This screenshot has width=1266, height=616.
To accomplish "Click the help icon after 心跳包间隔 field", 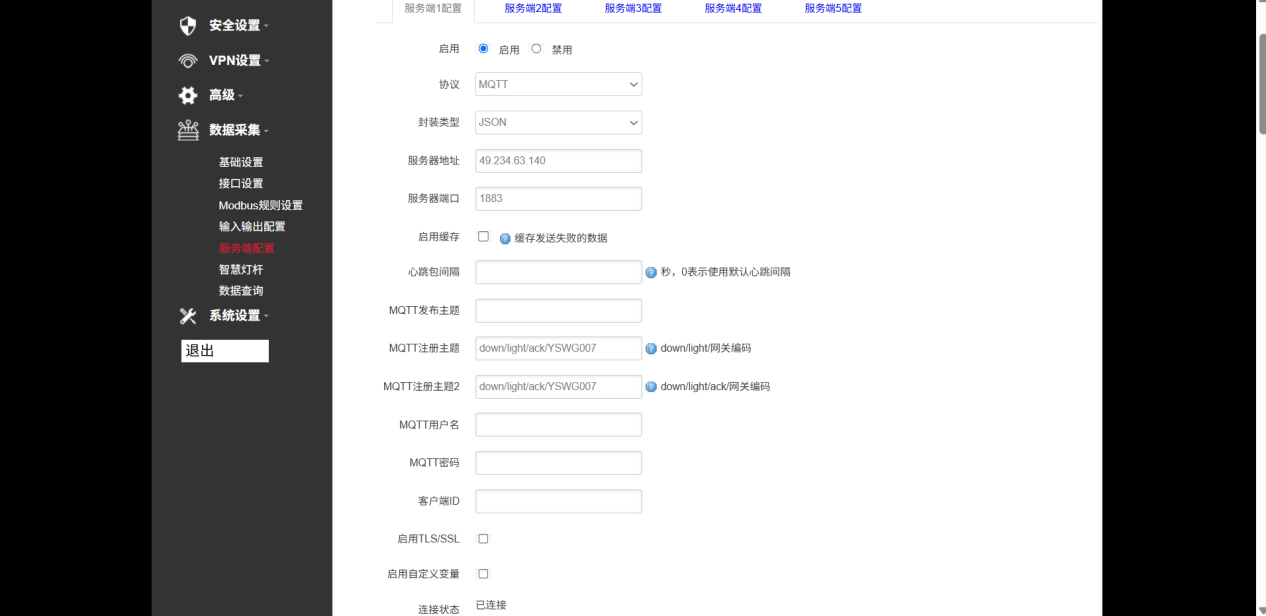I will click(651, 271).
